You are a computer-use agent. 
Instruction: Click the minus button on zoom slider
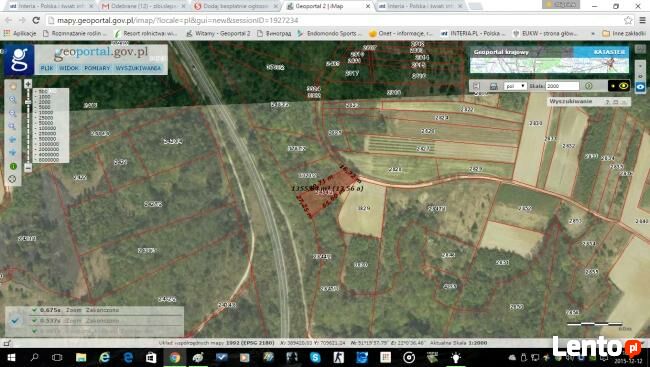[28, 168]
